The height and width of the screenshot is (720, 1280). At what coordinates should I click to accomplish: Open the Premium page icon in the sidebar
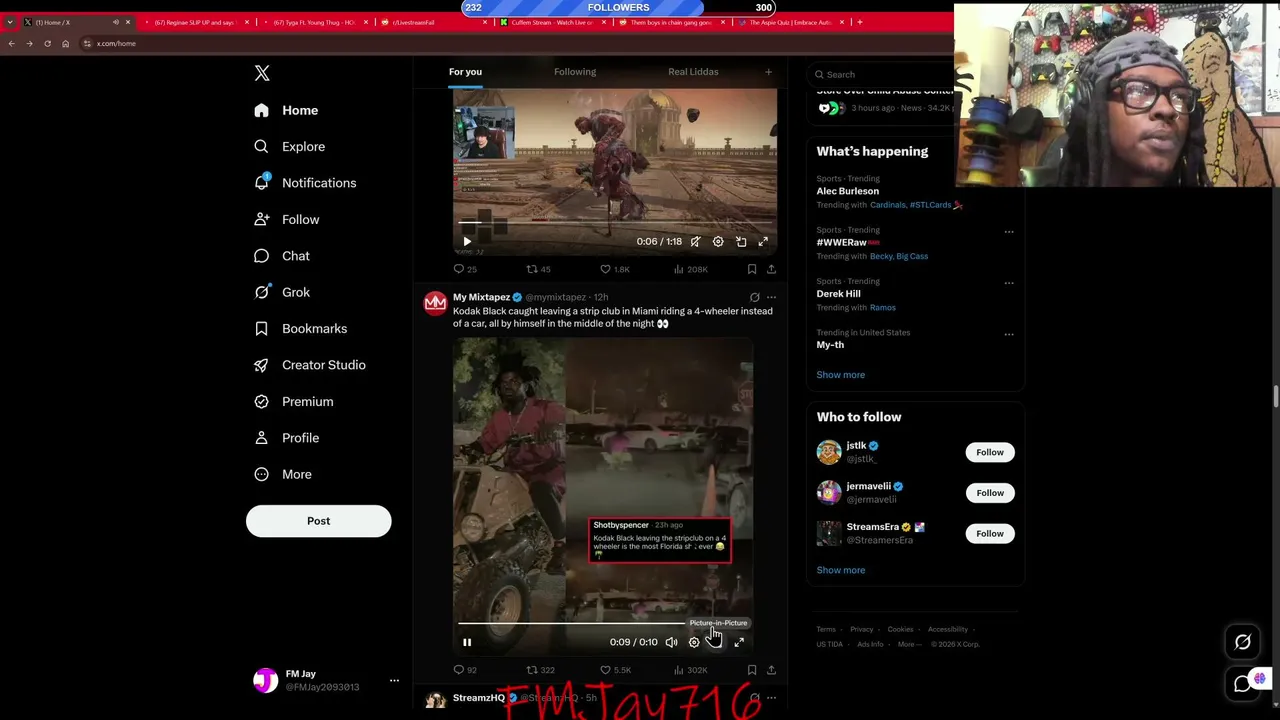tap(261, 401)
